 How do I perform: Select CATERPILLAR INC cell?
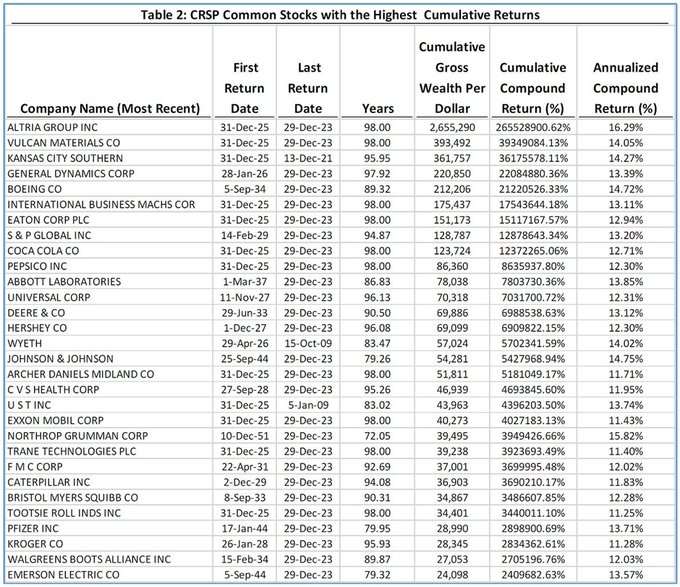[x=49, y=483]
